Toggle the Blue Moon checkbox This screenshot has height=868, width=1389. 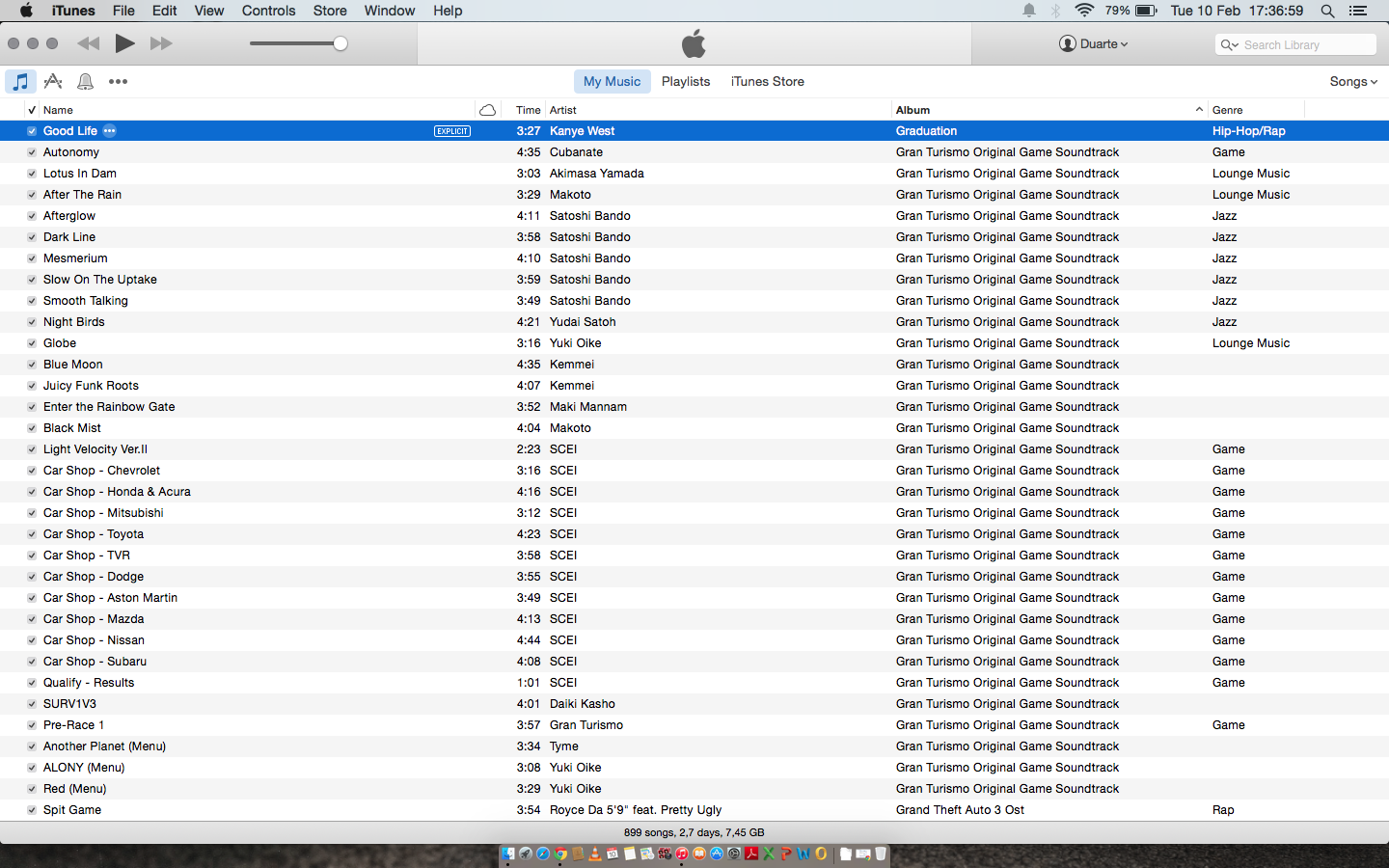pos(32,365)
